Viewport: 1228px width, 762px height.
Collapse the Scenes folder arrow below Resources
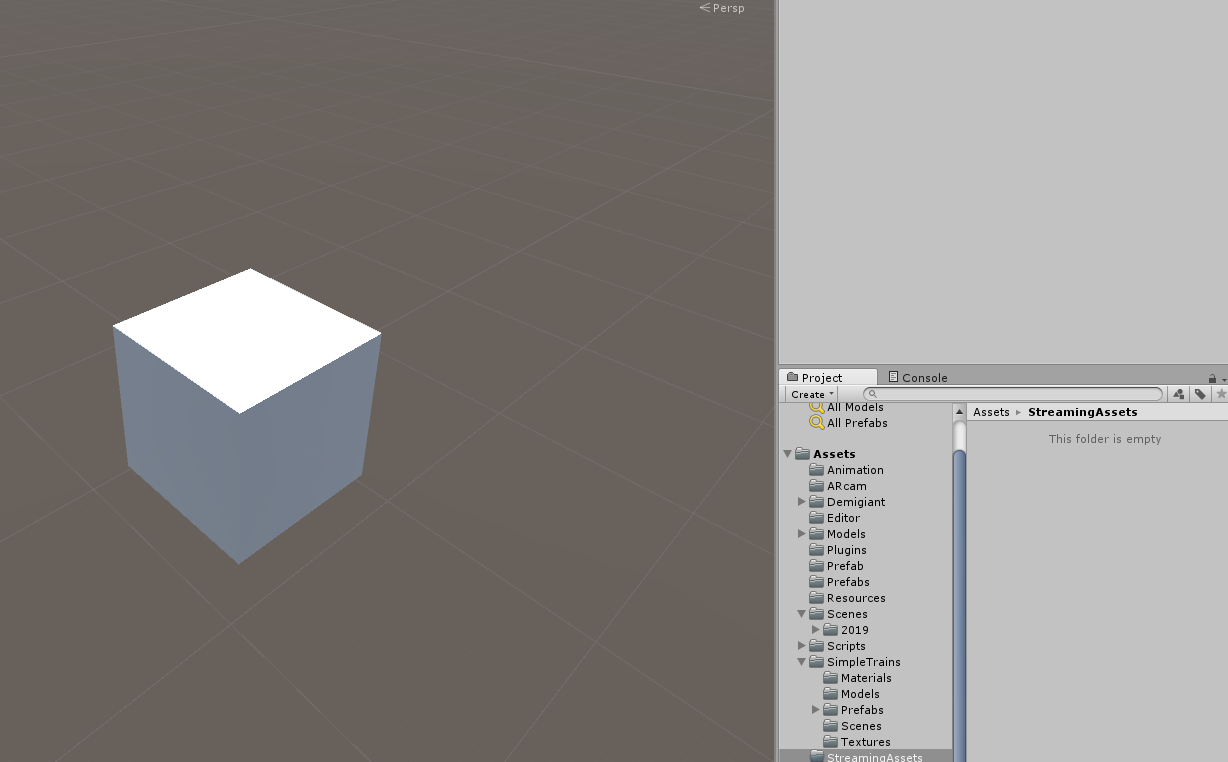point(802,614)
